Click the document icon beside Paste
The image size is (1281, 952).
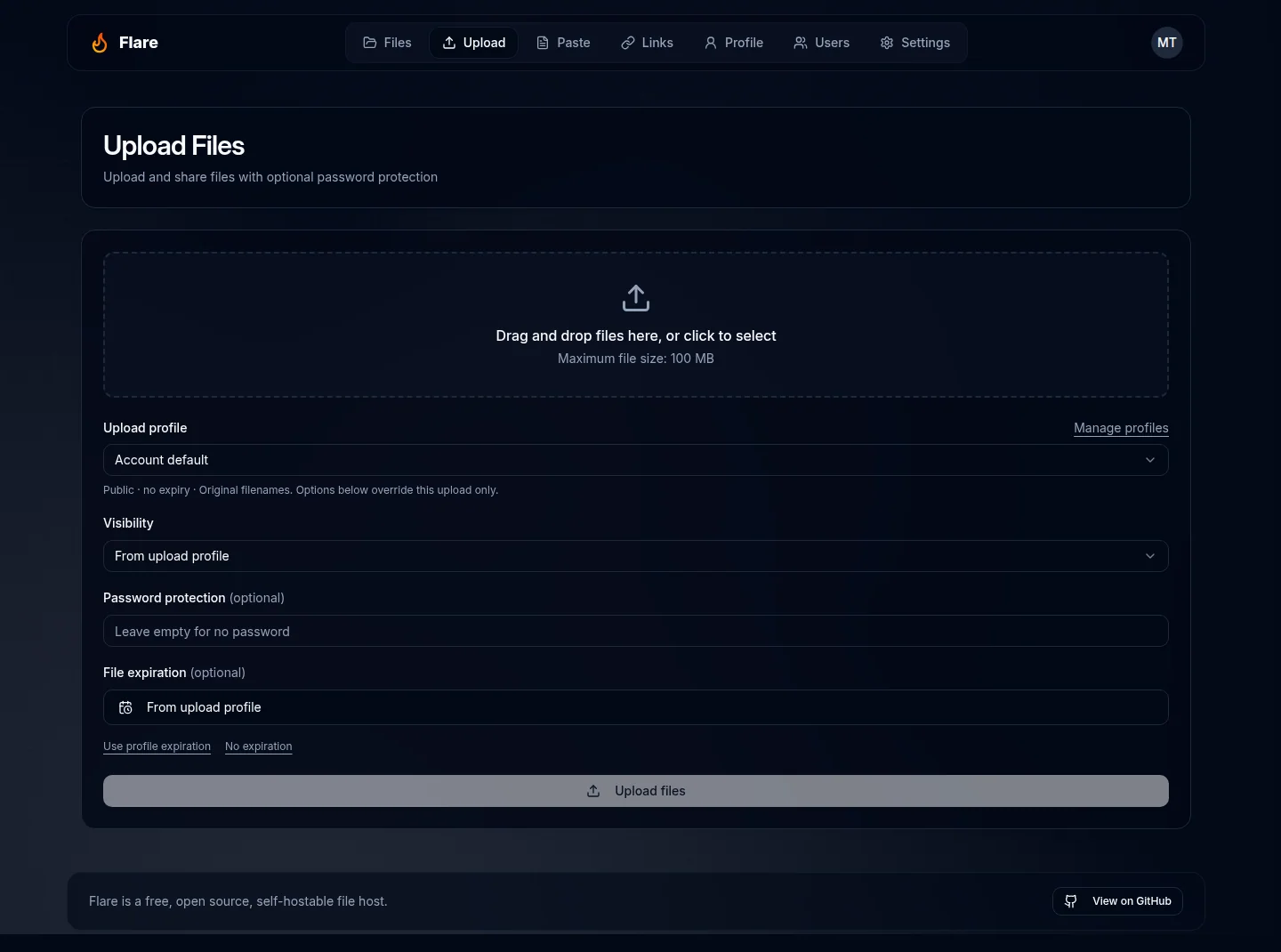[x=543, y=43]
